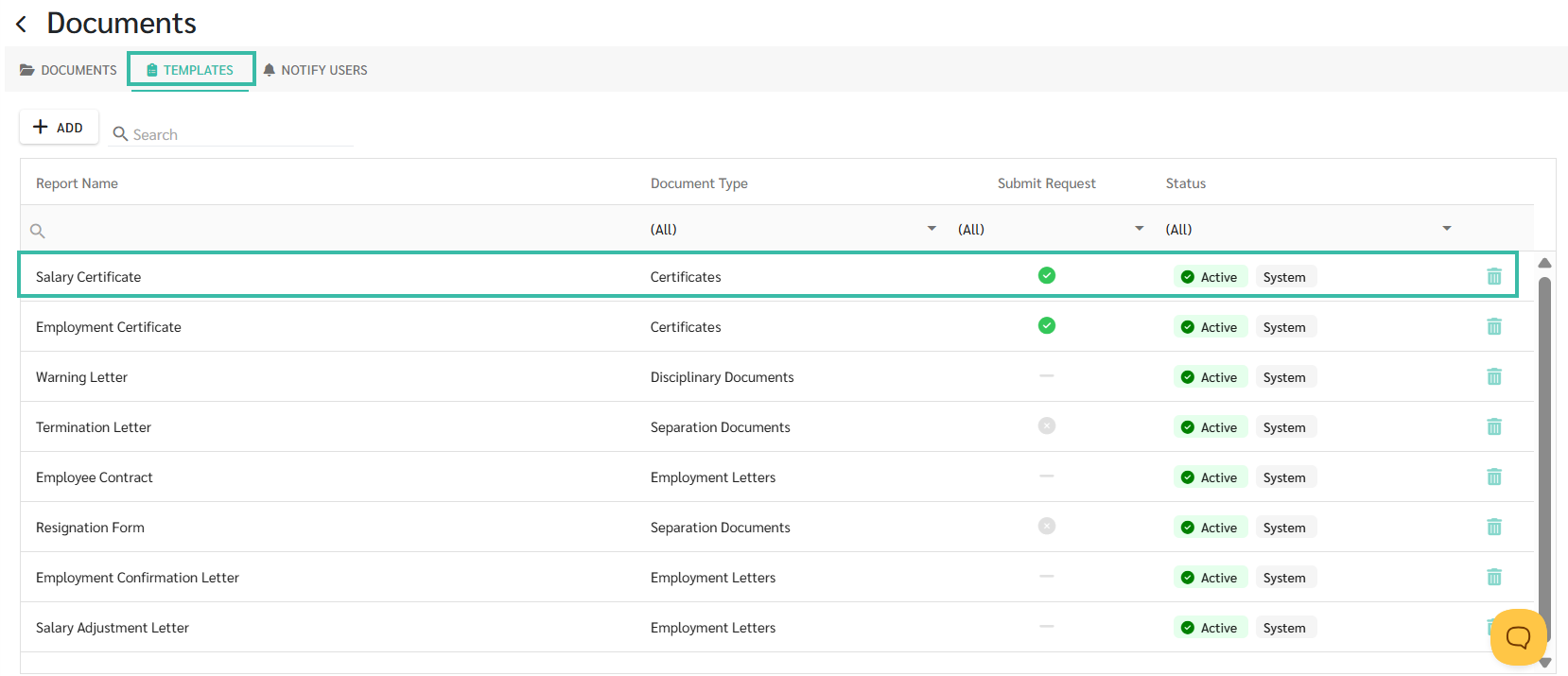
Task: Delete the Employment Certificate template
Action: 1494,326
